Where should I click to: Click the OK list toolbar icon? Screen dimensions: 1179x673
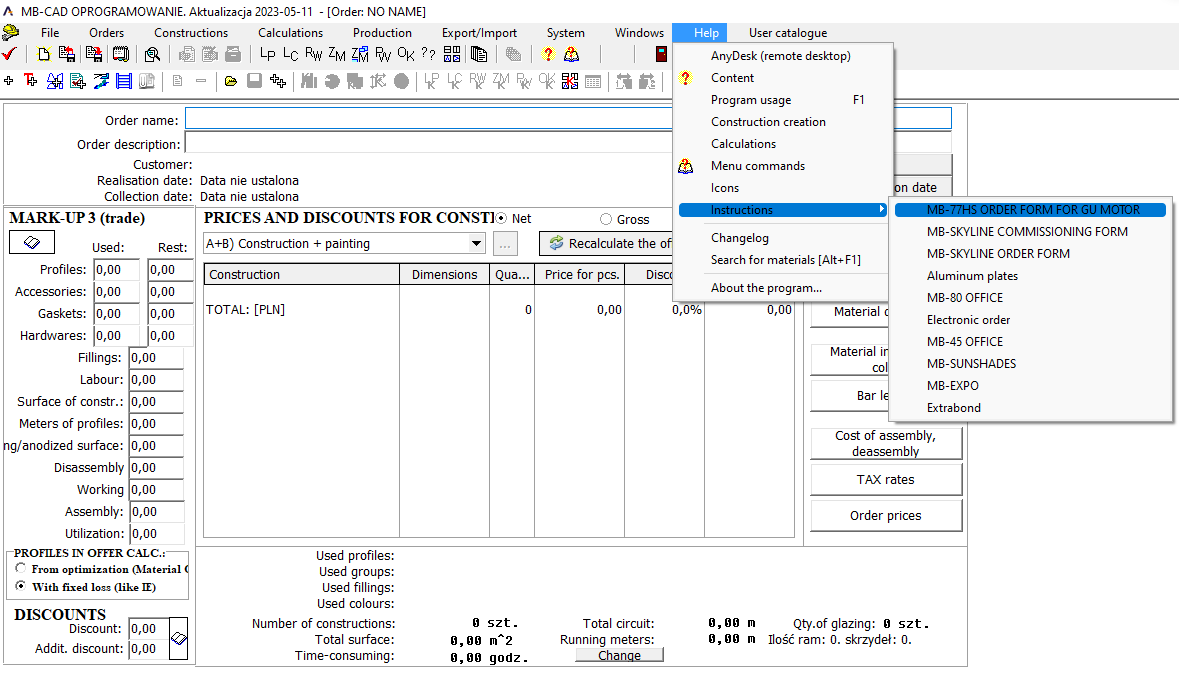point(406,54)
